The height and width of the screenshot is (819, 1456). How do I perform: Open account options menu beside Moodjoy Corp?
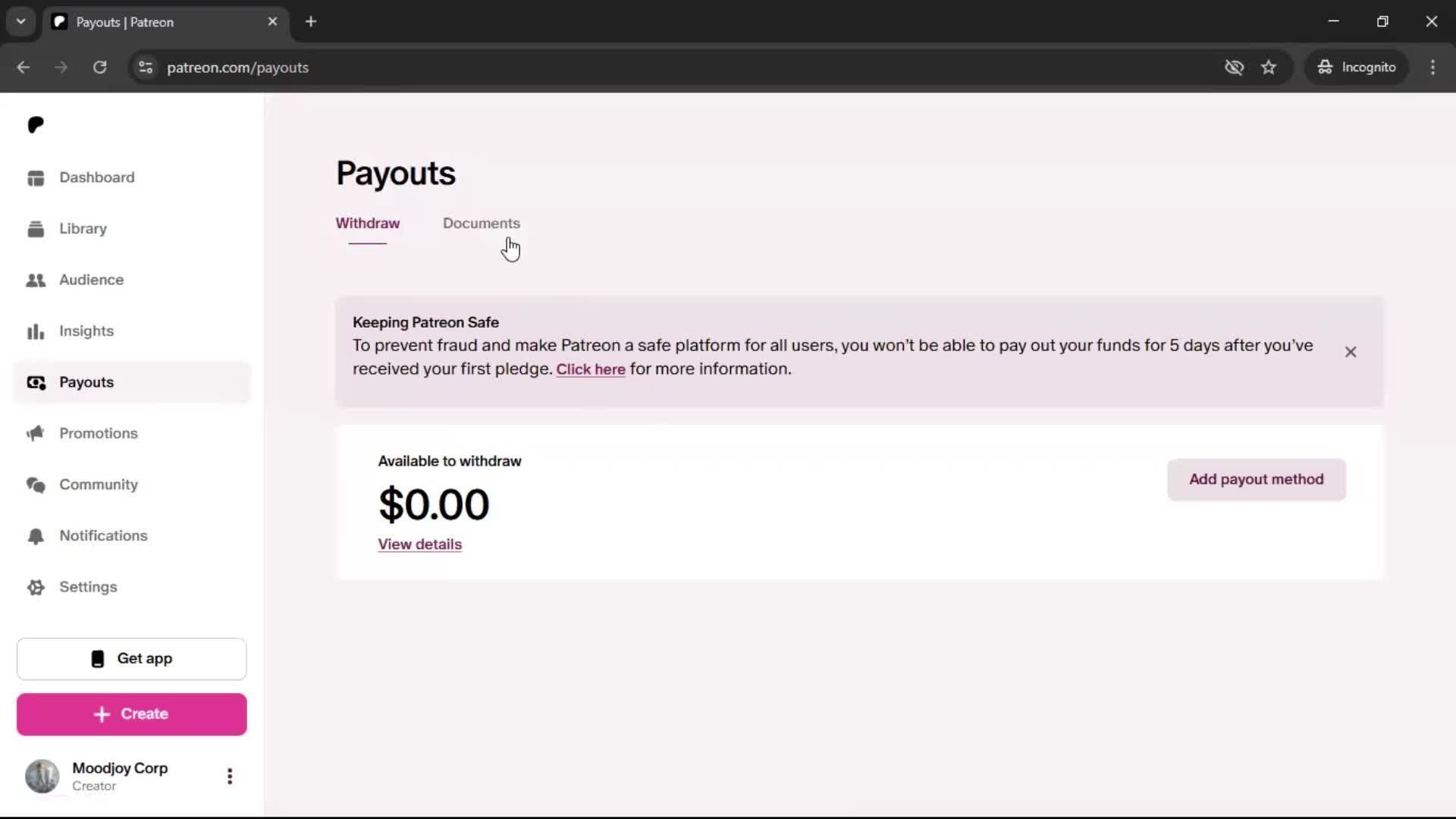[x=230, y=776]
